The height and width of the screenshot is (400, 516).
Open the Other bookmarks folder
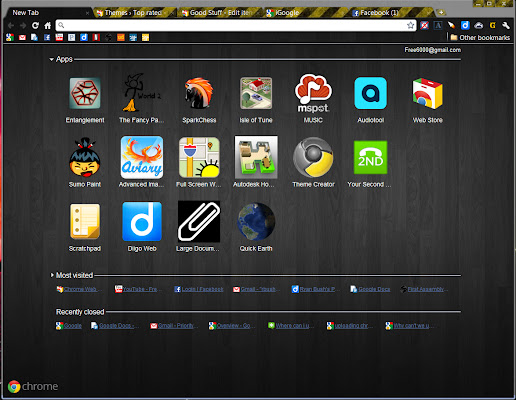pyautogui.click(x=480, y=37)
